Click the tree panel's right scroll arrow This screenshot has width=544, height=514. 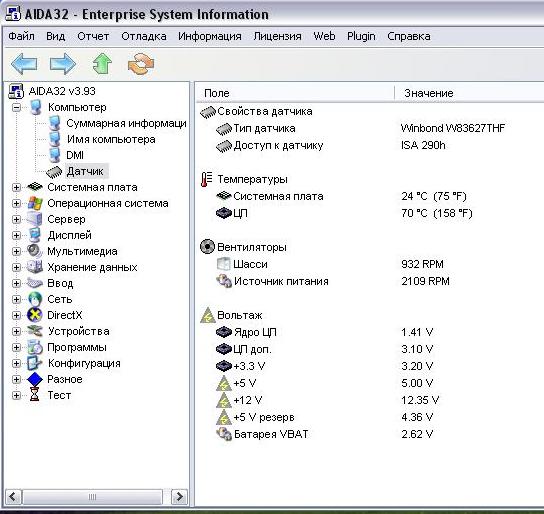(179, 497)
